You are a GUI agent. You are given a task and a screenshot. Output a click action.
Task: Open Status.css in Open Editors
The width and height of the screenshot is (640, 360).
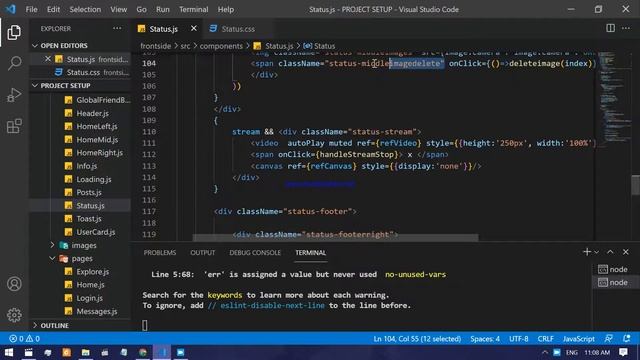point(83,73)
